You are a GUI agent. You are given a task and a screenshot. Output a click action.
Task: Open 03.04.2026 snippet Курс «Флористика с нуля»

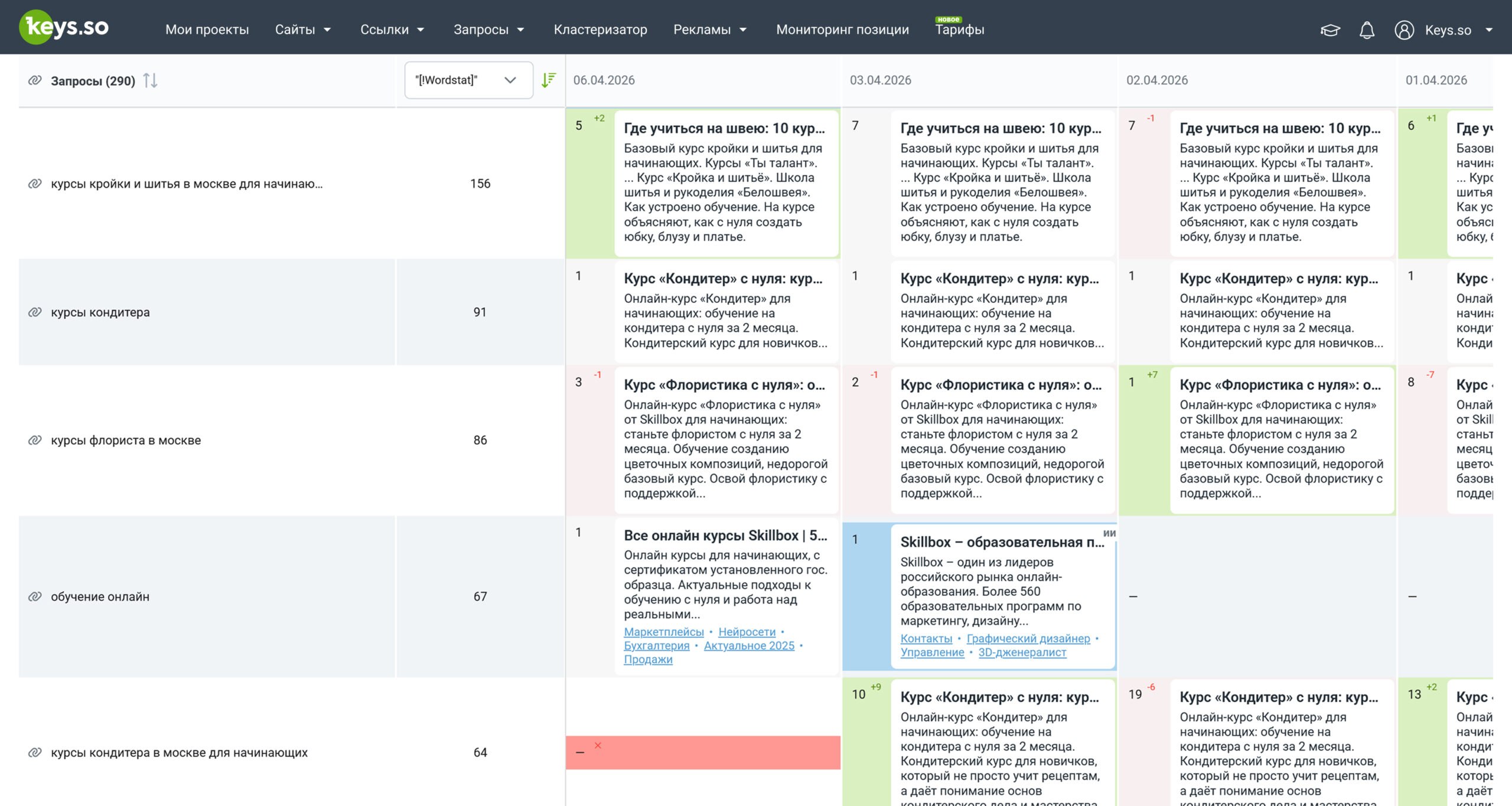tap(1003, 440)
